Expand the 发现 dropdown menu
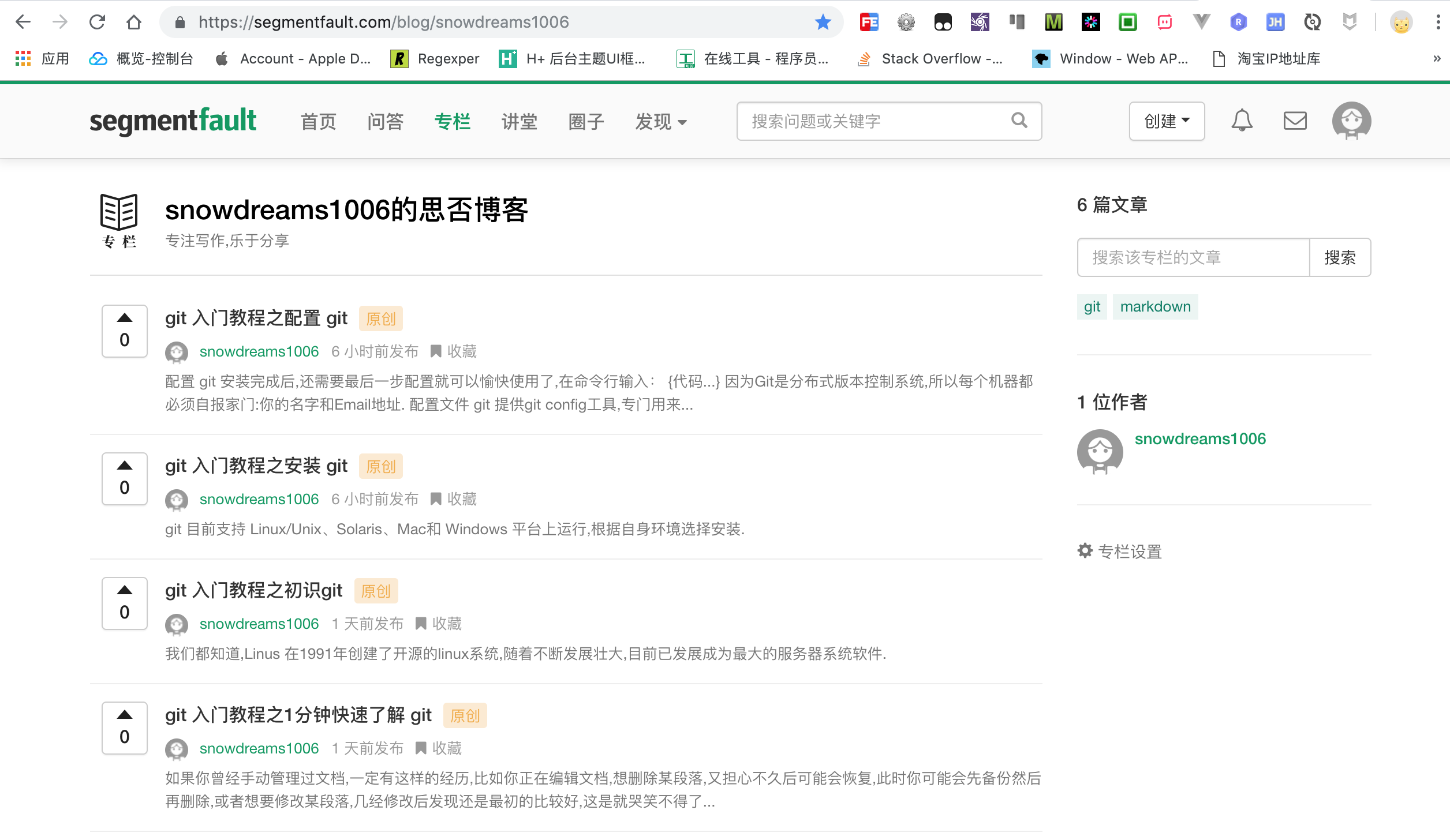The height and width of the screenshot is (840, 1450). pyautogui.click(x=661, y=122)
